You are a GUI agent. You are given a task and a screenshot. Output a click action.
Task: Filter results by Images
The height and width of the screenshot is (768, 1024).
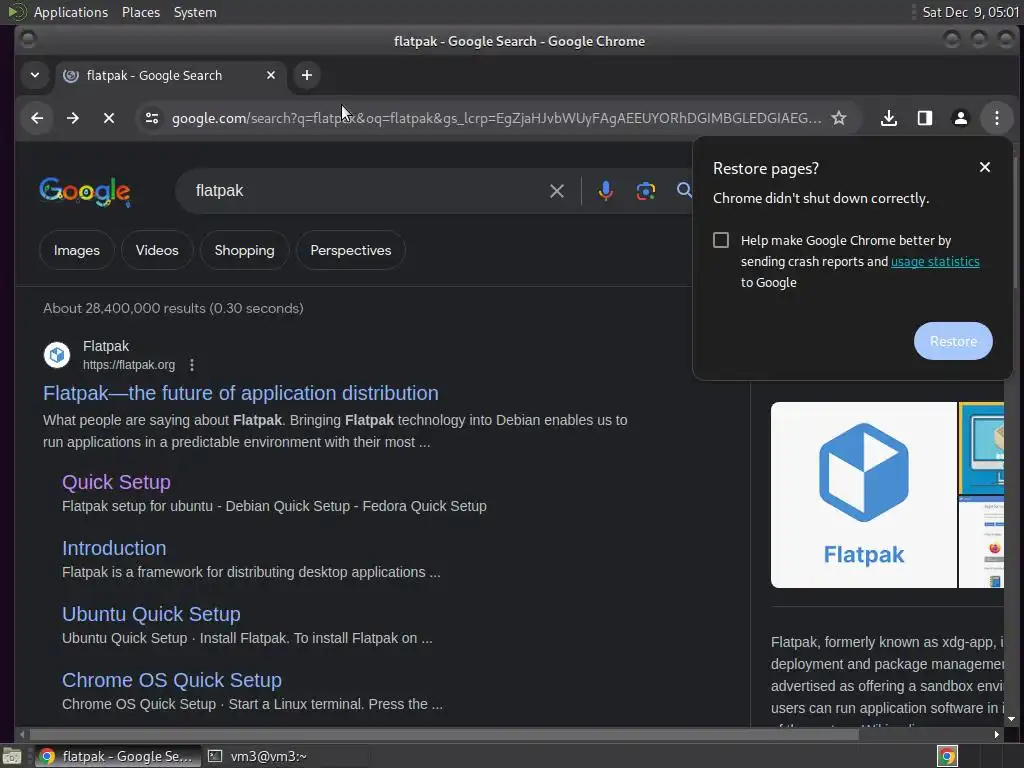pos(76,250)
